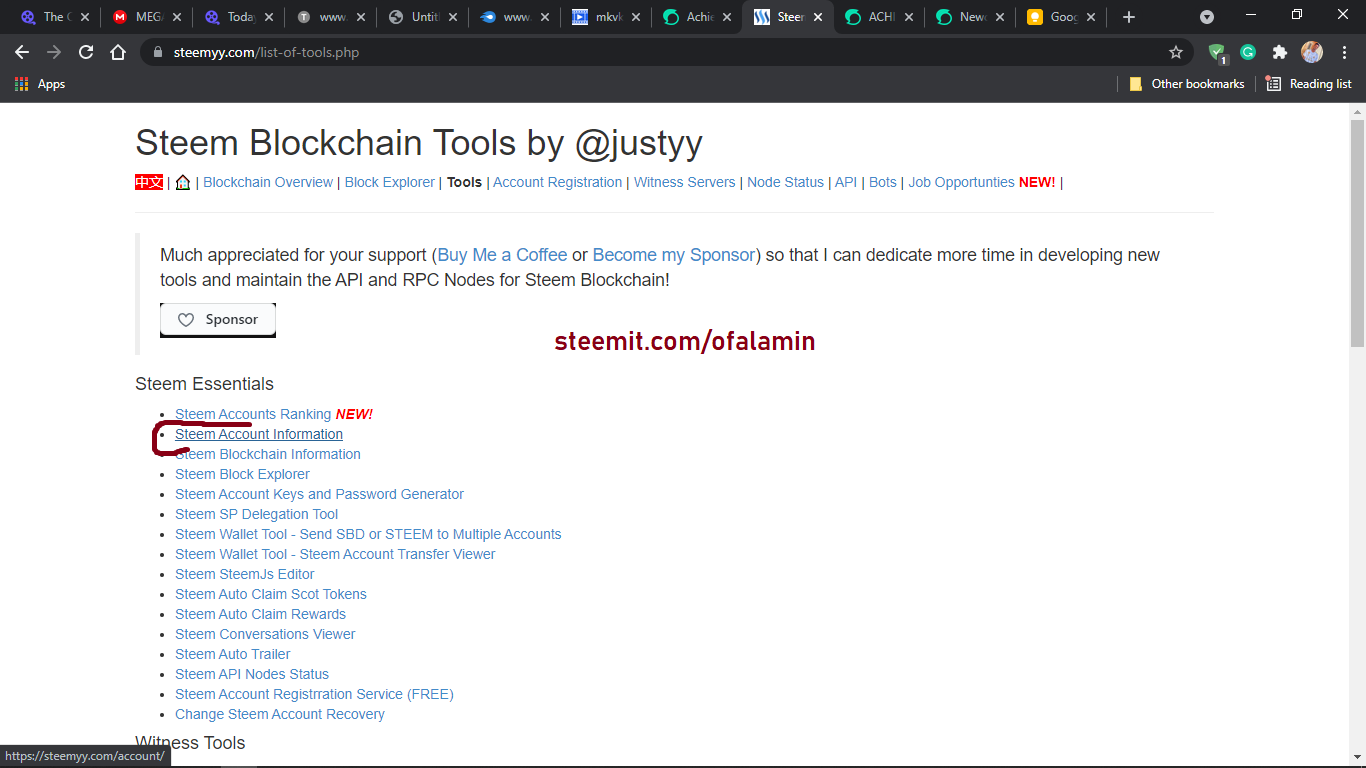Open a new browser tab
The height and width of the screenshot is (768, 1366).
pos(1129,17)
